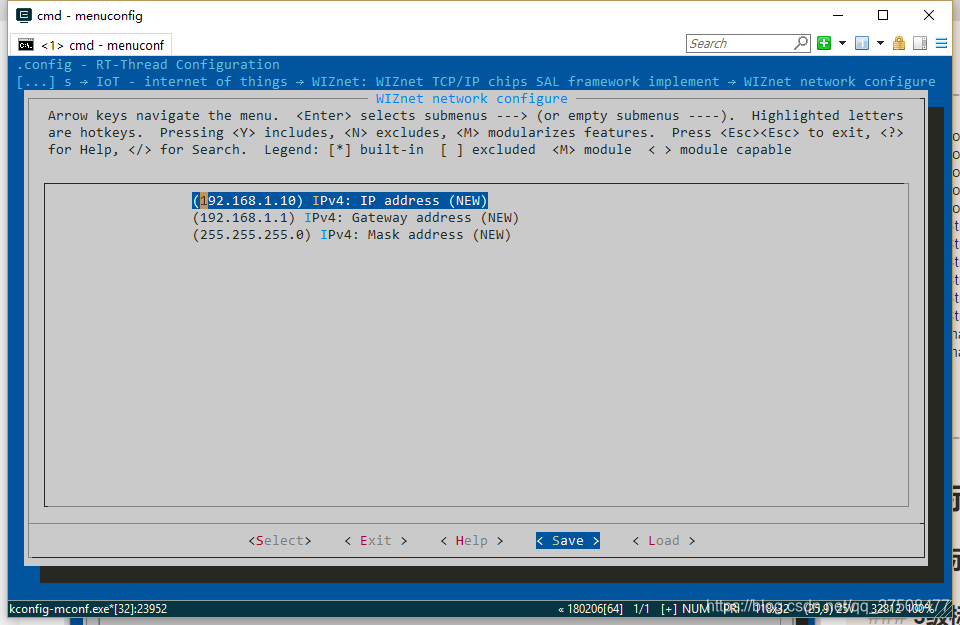This screenshot has height=625, width=960.
Task: Select the Exit button in menuconfig
Action: coord(375,540)
